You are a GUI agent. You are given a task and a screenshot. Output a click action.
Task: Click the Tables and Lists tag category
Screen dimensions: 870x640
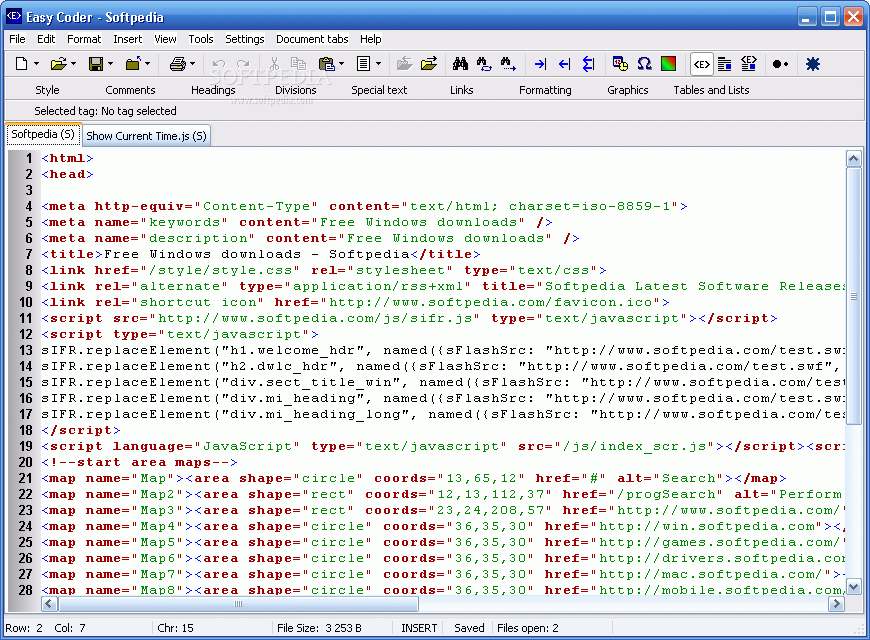711,90
